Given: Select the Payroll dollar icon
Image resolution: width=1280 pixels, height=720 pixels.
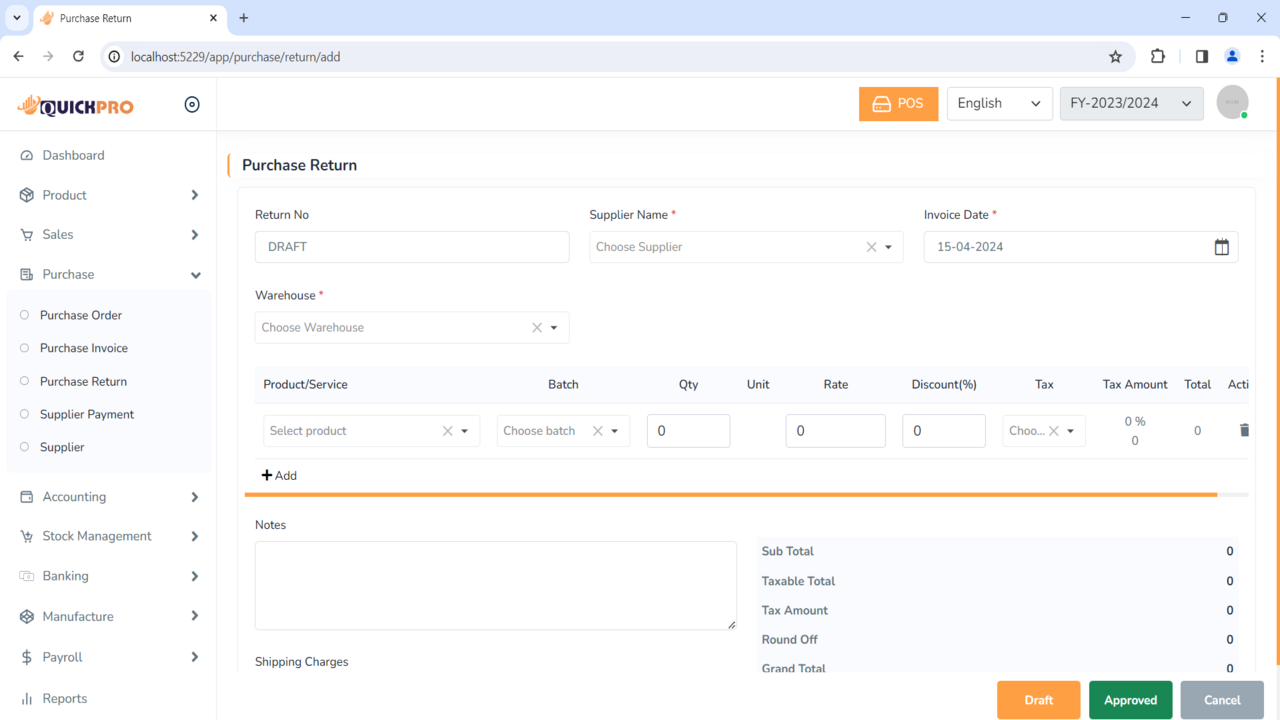Looking at the screenshot, I should (x=26, y=656).
